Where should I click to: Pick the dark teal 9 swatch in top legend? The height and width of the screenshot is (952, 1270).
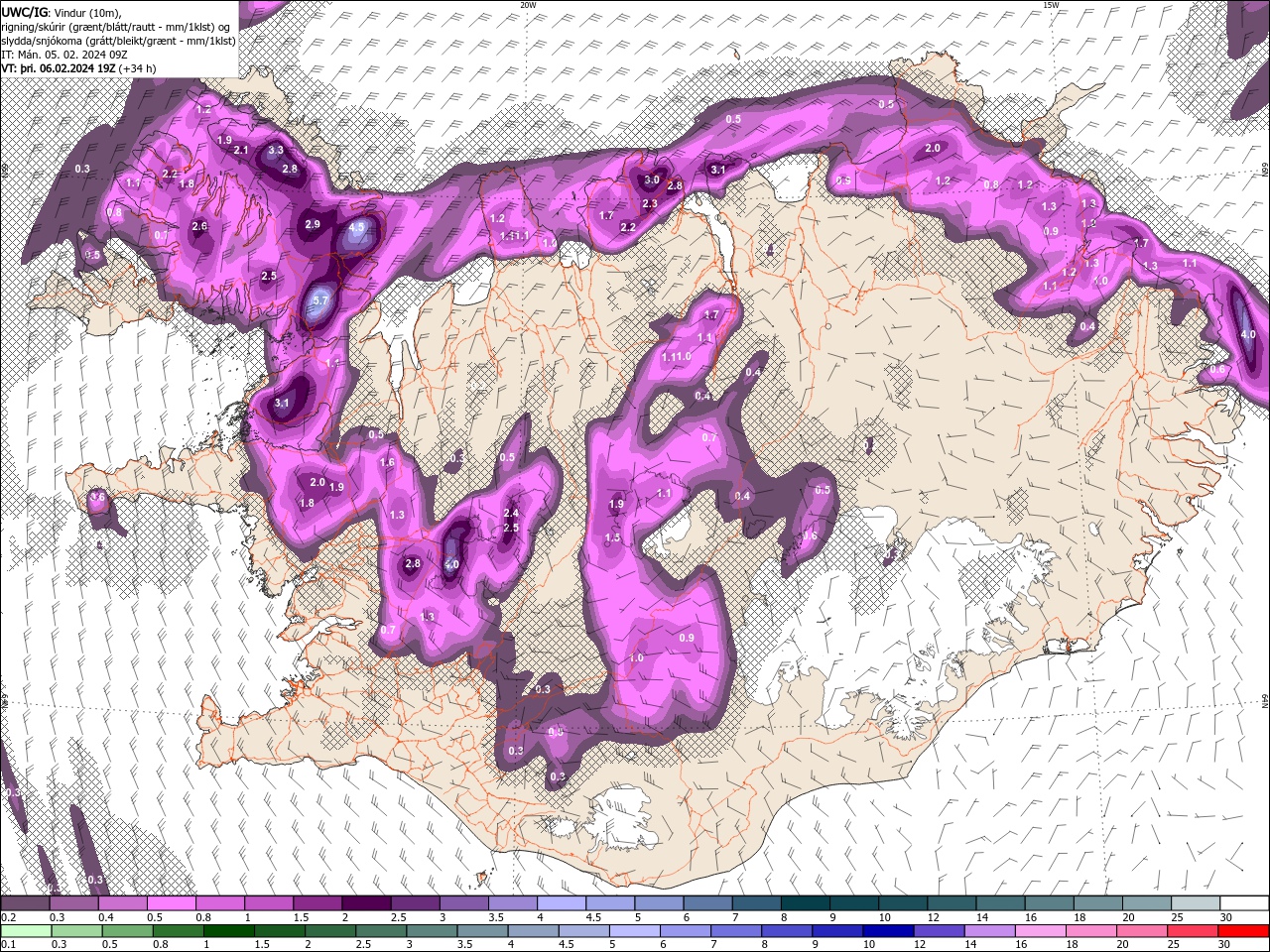point(853,903)
